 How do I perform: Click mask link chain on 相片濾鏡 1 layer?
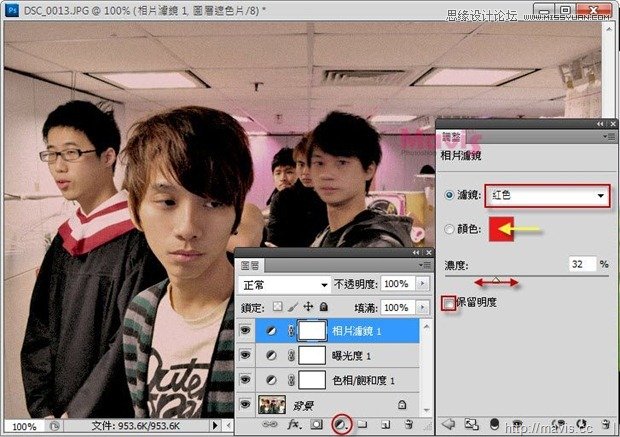tap(291, 331)
